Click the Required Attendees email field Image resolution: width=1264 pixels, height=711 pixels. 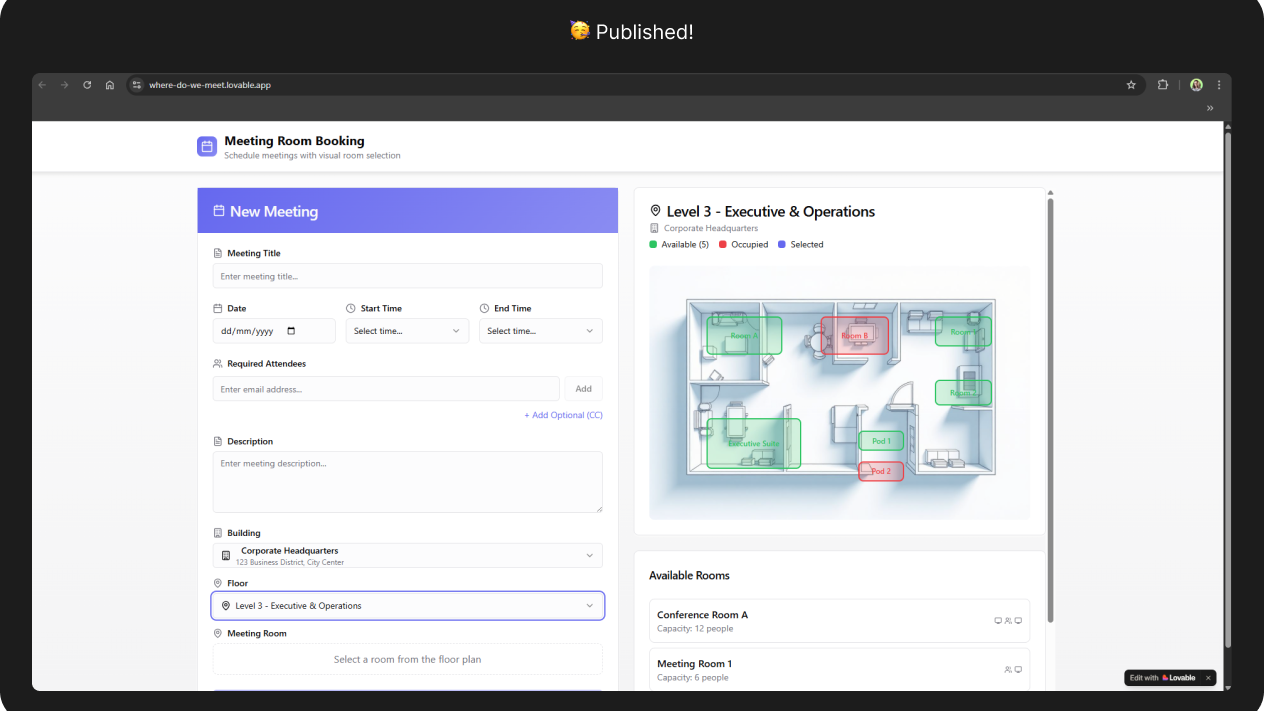(x=386, y=389)
